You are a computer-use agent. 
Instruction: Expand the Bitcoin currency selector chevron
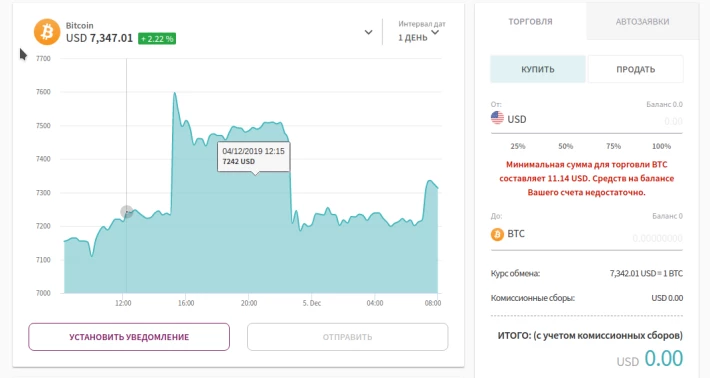click(x=369, y=32)
